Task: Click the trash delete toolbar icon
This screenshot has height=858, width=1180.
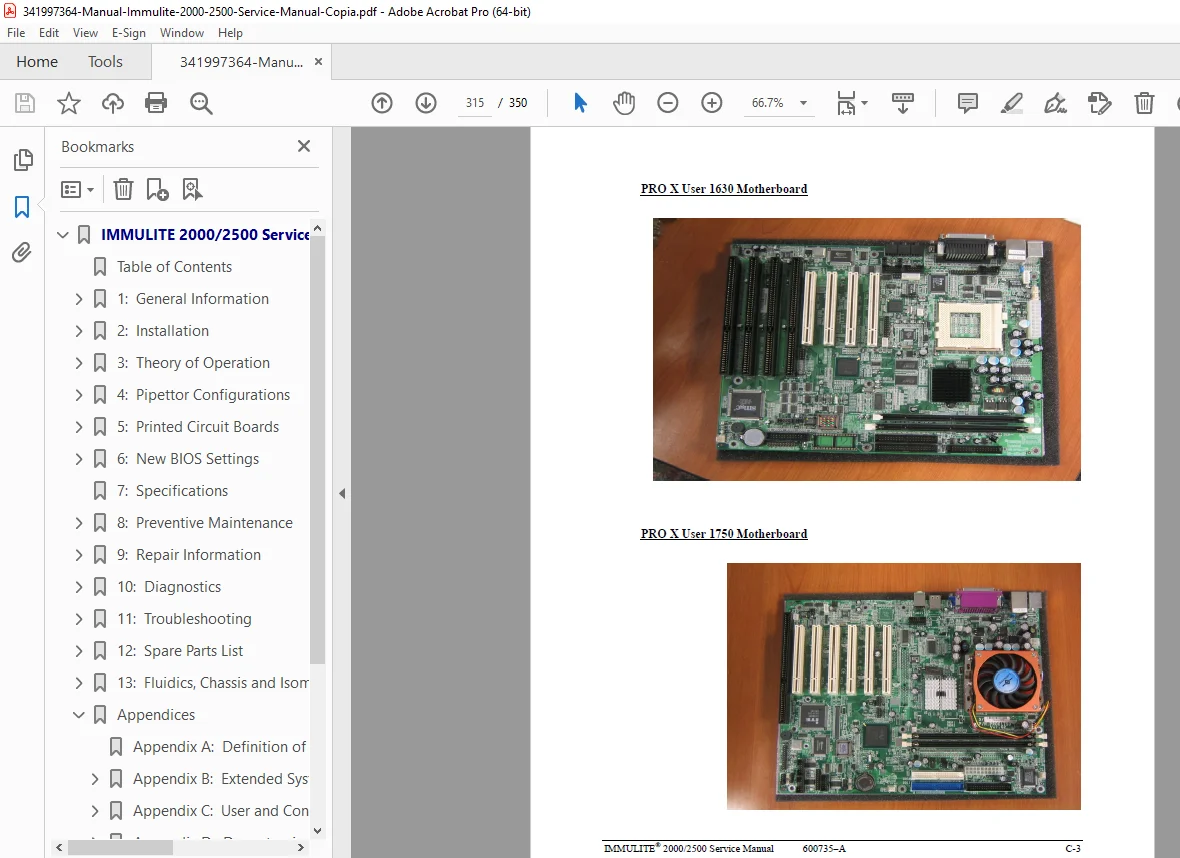Action: point(1144,103)
